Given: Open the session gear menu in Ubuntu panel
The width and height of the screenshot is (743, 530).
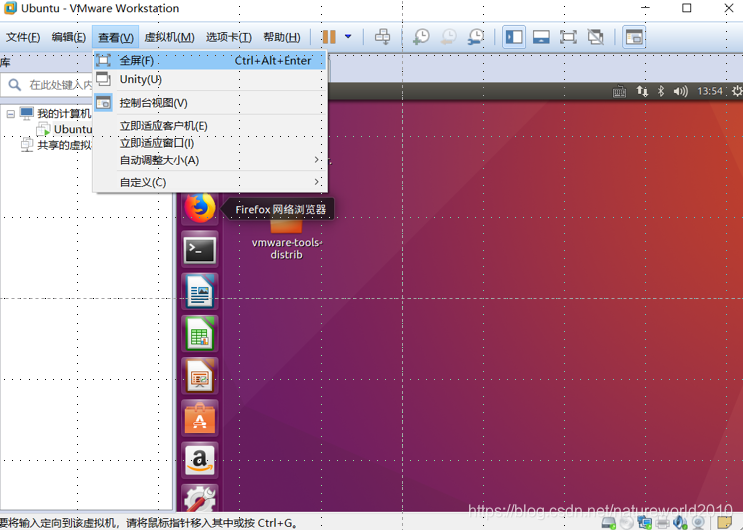Looking at the screenshot, I should tap(737, 91).
